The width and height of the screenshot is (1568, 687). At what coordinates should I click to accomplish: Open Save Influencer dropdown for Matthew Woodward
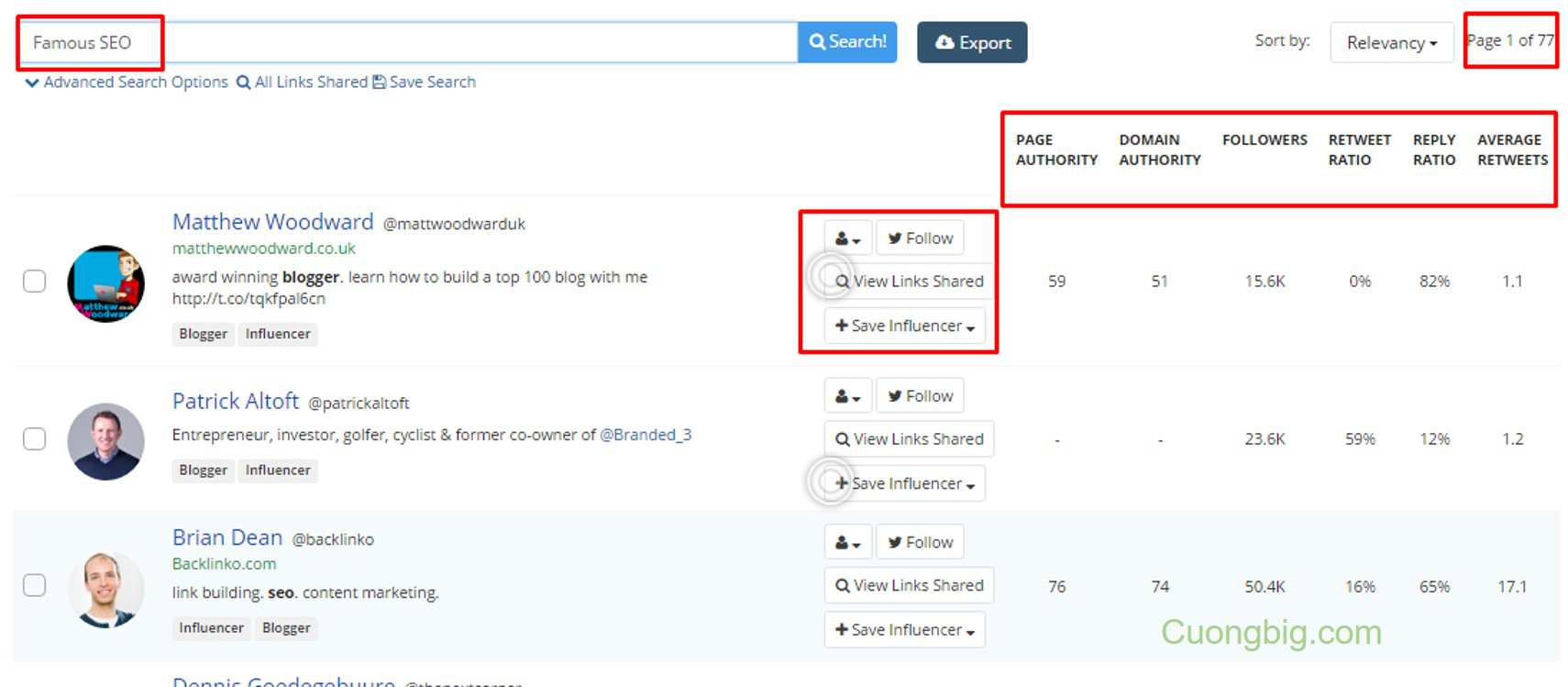[x=904, y=326]
